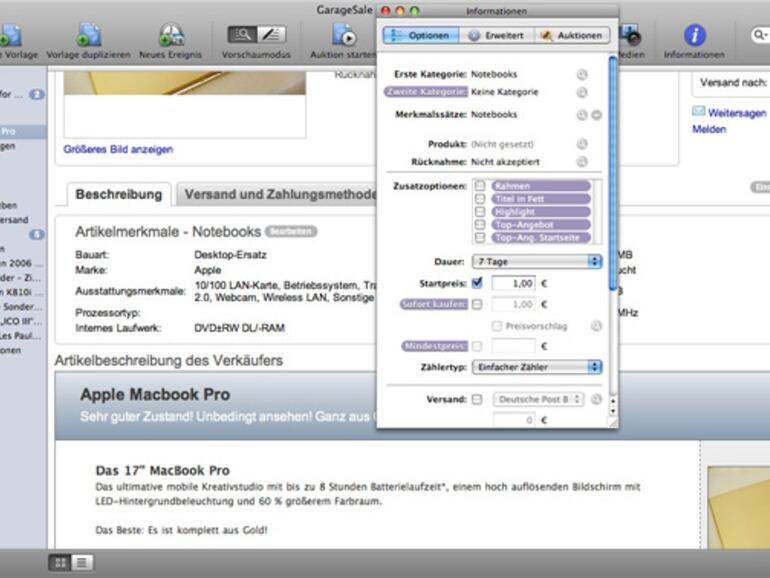The width and height of the screenshot is (770, 578).
Task: Click the Startpreis price field 1,00
Action: [513, 283]
